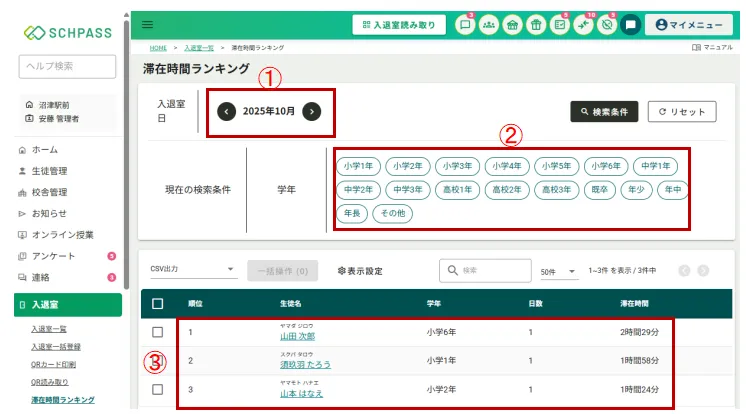Click the school building icon in header
746x414 pixels.
(512, 25)
